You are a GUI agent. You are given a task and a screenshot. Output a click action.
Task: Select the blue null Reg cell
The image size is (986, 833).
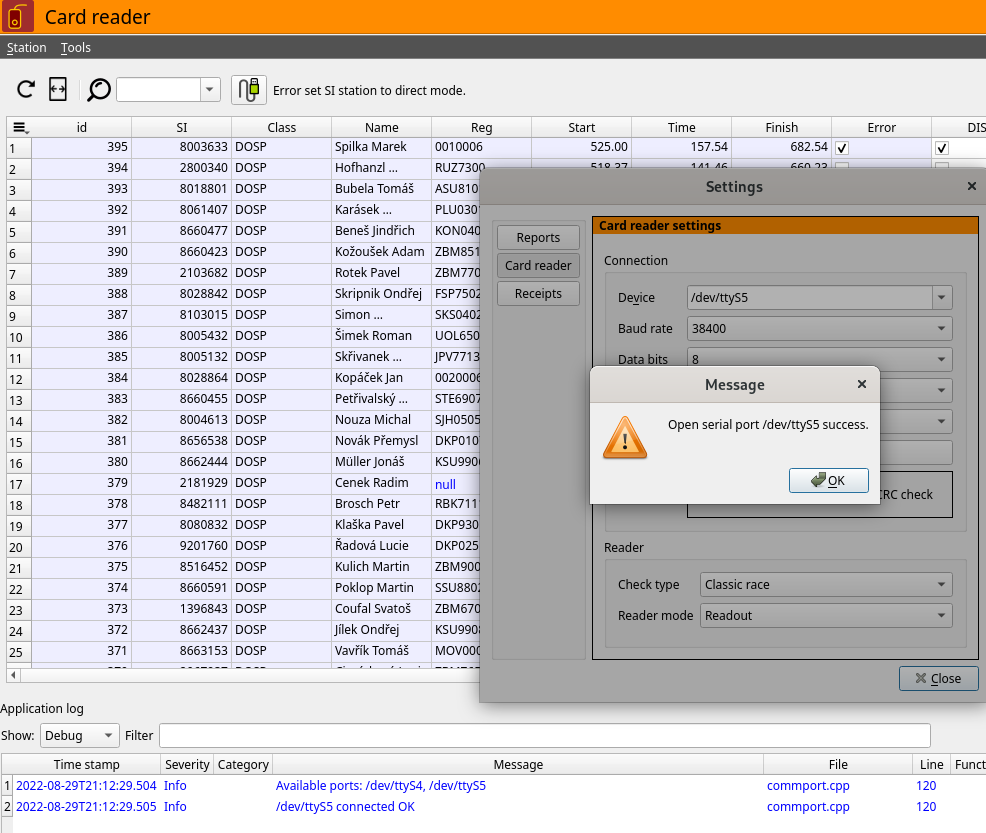pos(457,484)
